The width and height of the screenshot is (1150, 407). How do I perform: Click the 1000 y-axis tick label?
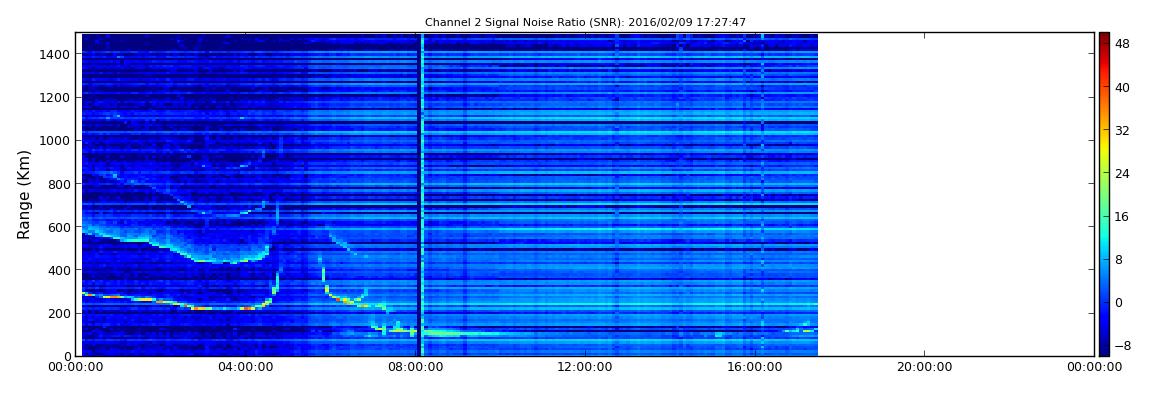[x=55, y=141]
